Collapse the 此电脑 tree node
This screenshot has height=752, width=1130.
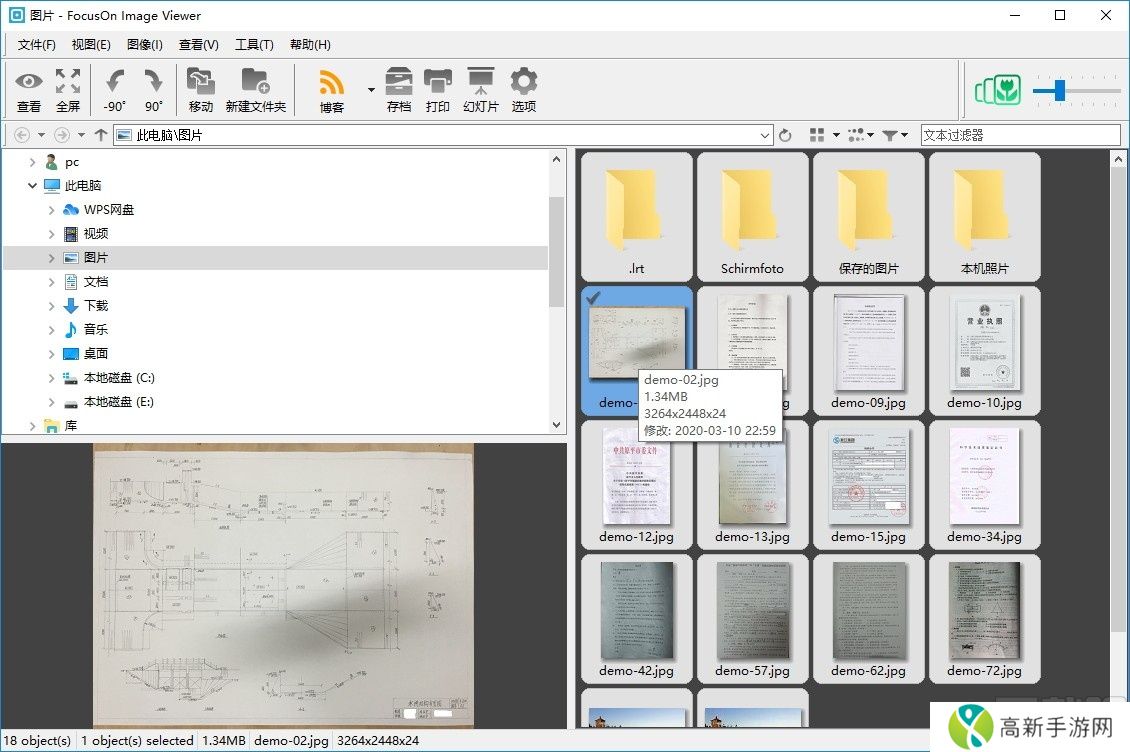click(x=33, y=186)
